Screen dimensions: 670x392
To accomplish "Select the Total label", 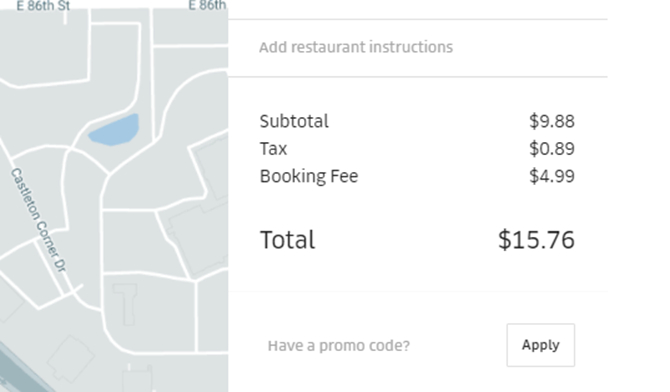I will pos(288,239).
